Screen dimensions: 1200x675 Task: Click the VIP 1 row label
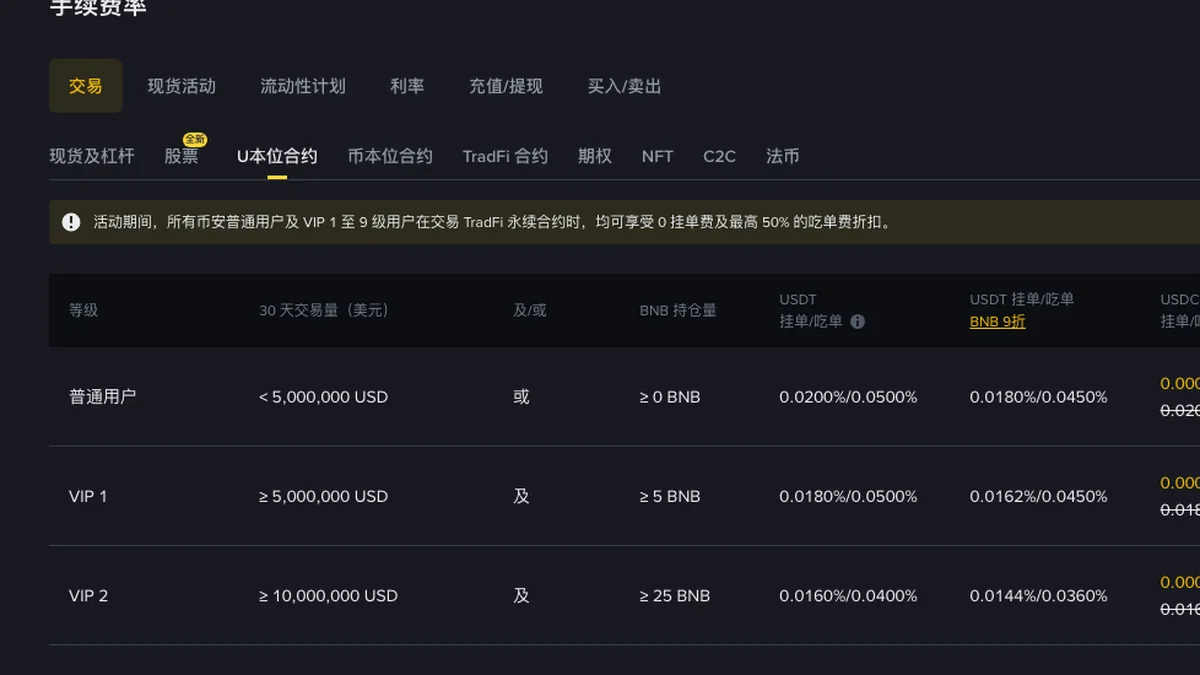[x=88, y=496]
